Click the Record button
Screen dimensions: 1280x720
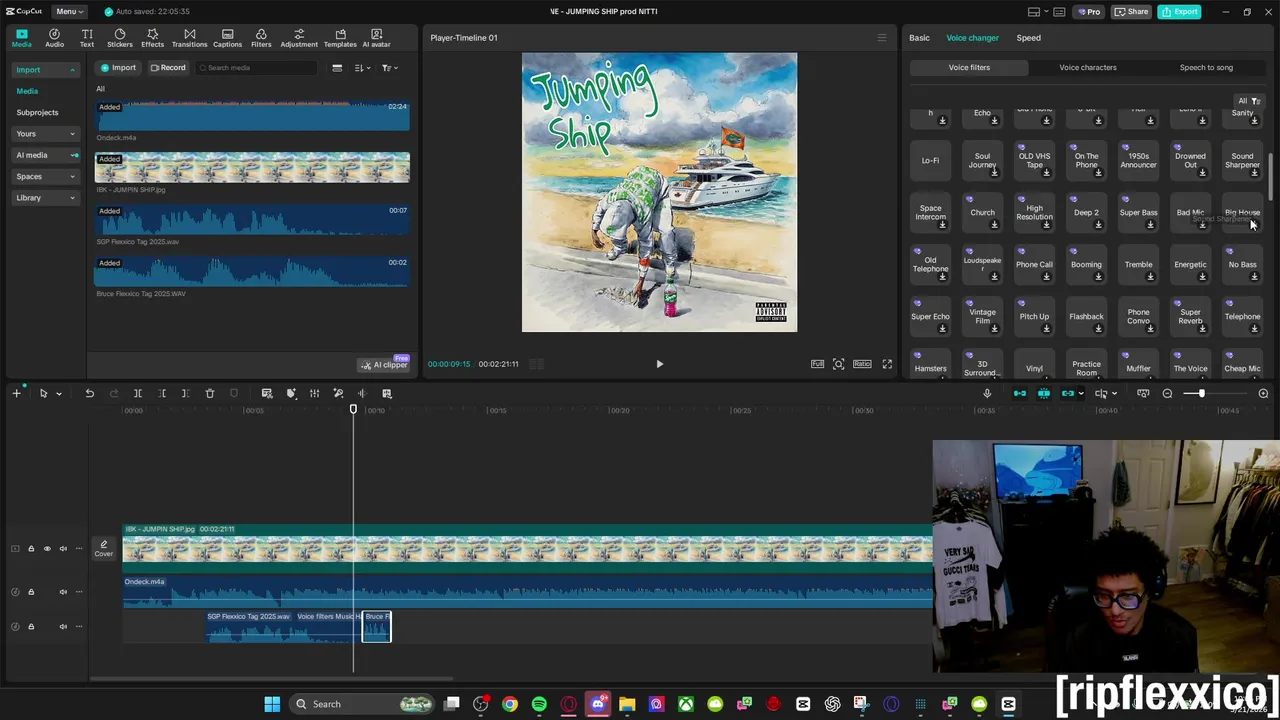pos(168,68)
